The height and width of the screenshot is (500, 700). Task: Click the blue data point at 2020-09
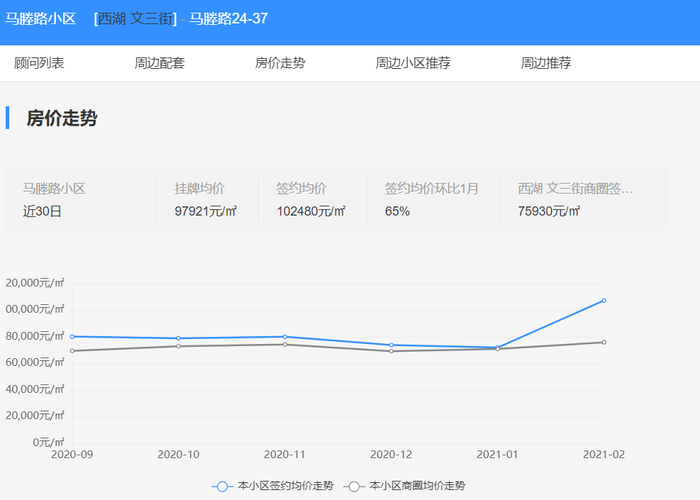pos(72,336)
